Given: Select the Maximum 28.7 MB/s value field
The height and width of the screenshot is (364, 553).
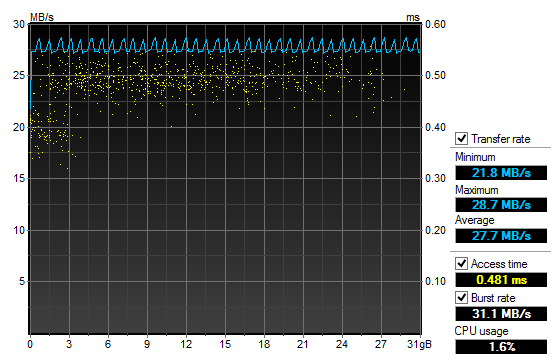Looking at the screenshot, I should [x=501, y=205].
